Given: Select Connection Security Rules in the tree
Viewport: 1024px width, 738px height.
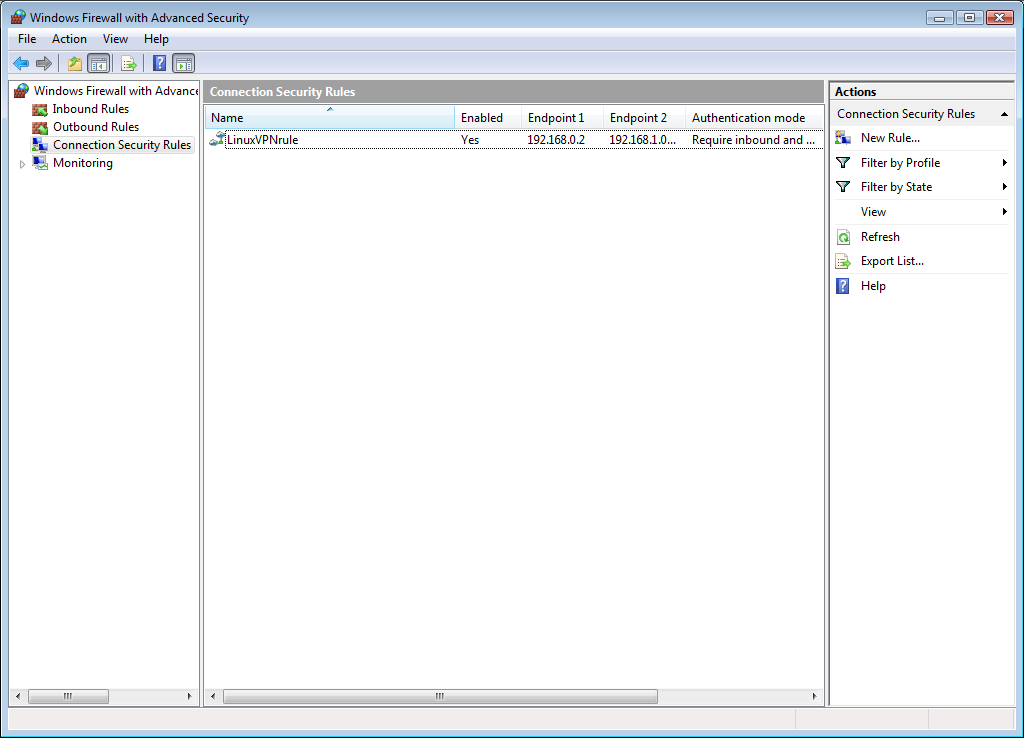Looking at the screenshot, I should coord(122,144).
